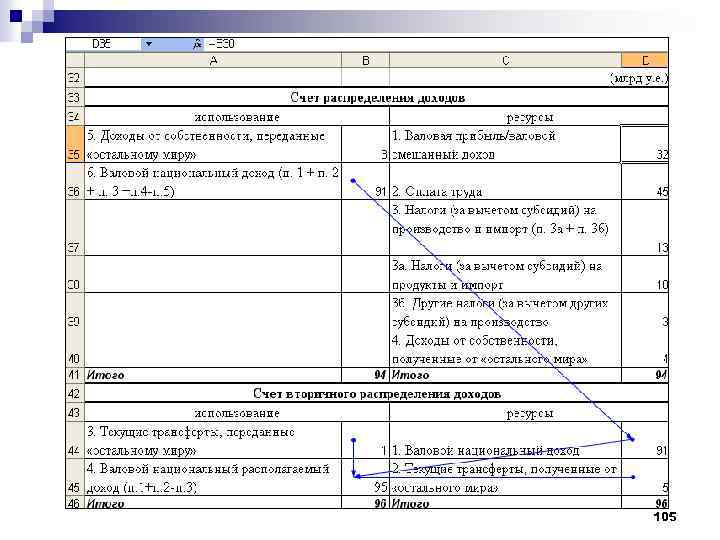Click the '3б. Другие налоги на производство' cell
Viewport: 720px width, 540px height.
click(x=505, y=312)
